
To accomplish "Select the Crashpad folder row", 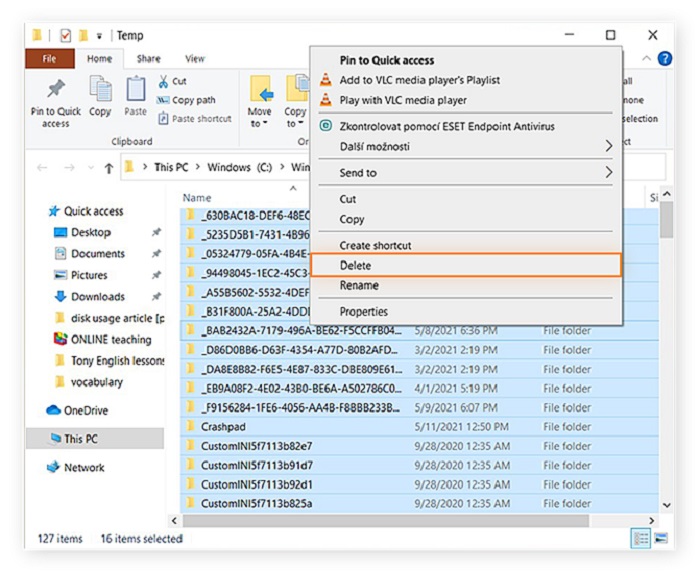I will (420, 427).
